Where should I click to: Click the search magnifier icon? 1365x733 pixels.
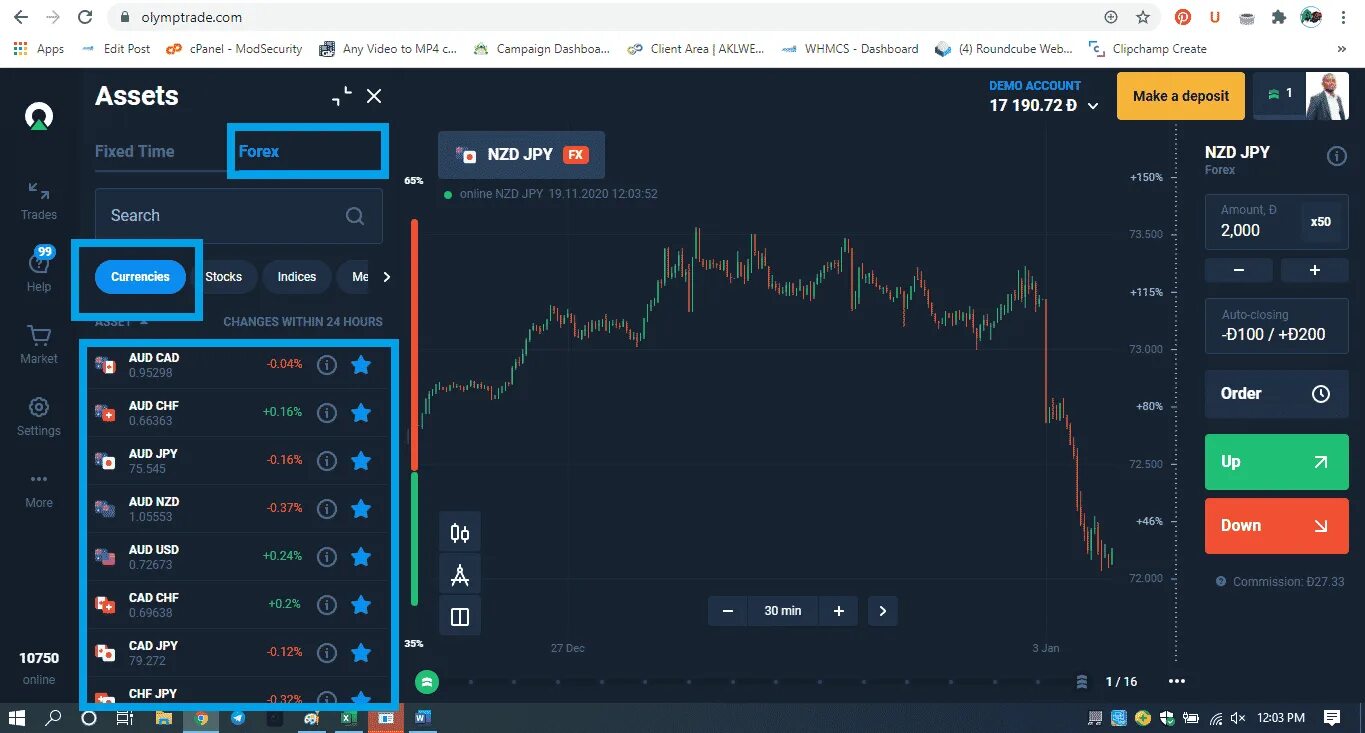point(355,215)
